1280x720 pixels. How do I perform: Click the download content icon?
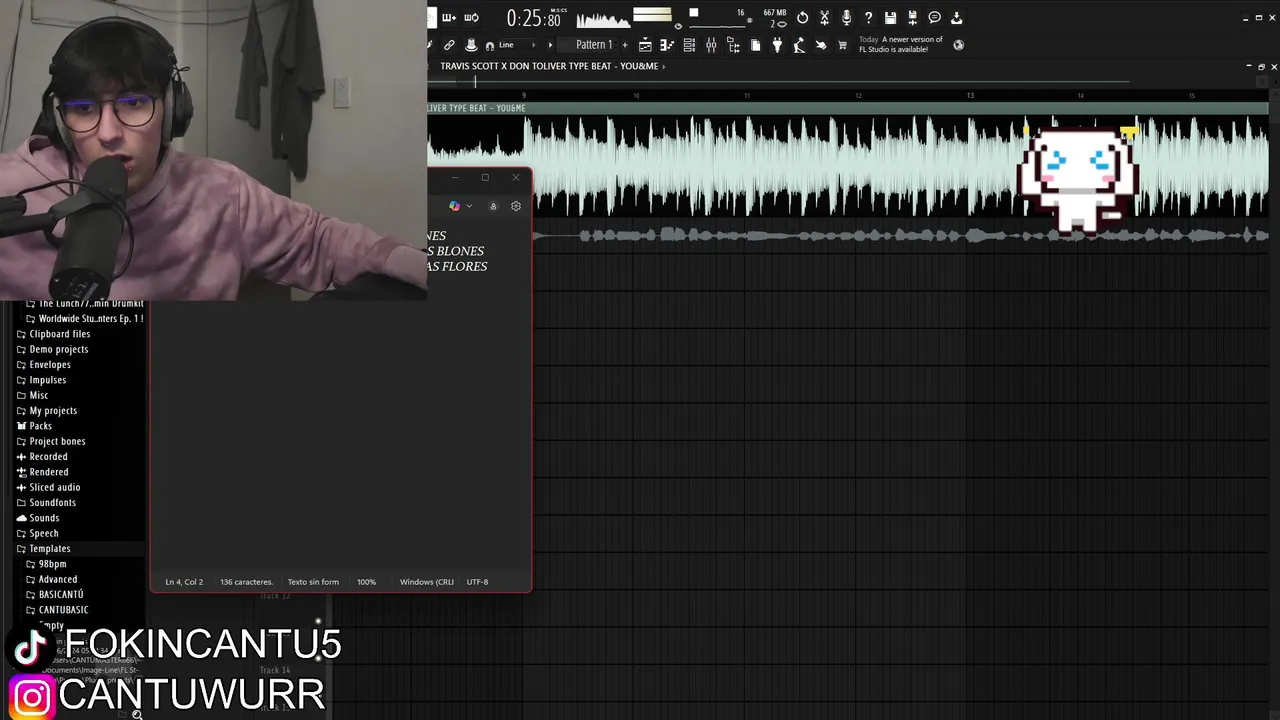pos(956,17)
